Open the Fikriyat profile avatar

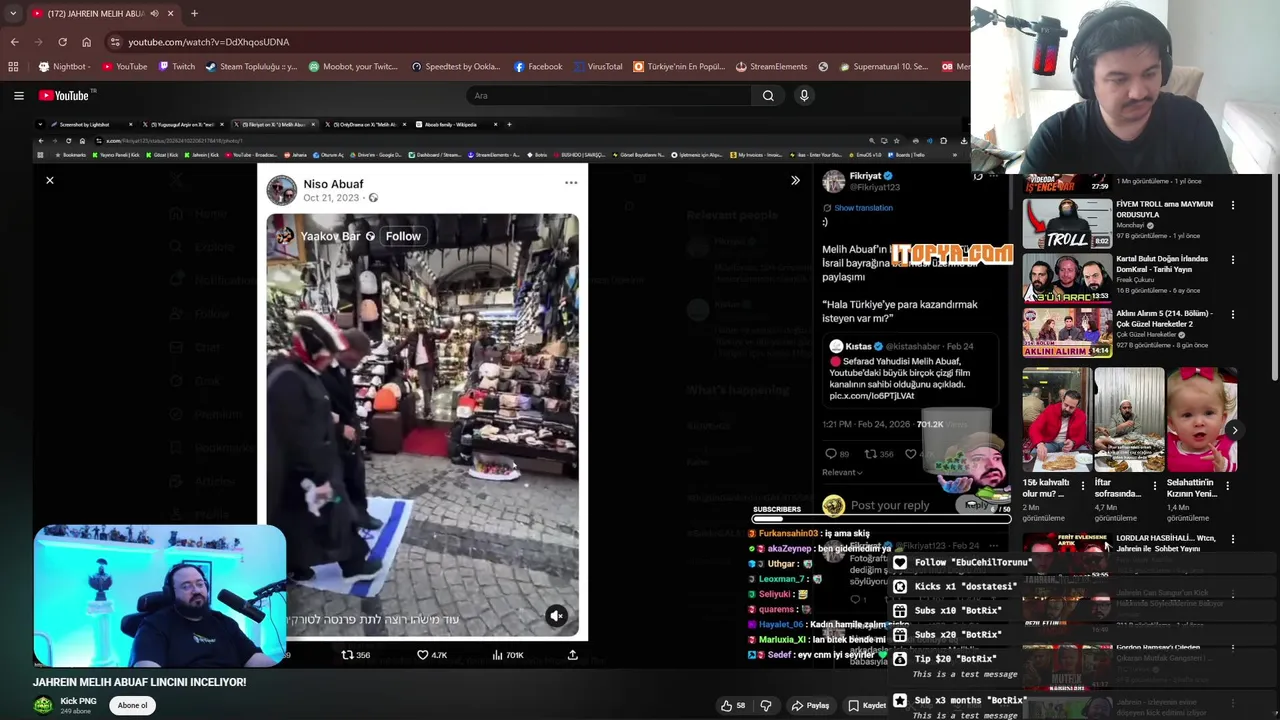[x=834, y=181]
